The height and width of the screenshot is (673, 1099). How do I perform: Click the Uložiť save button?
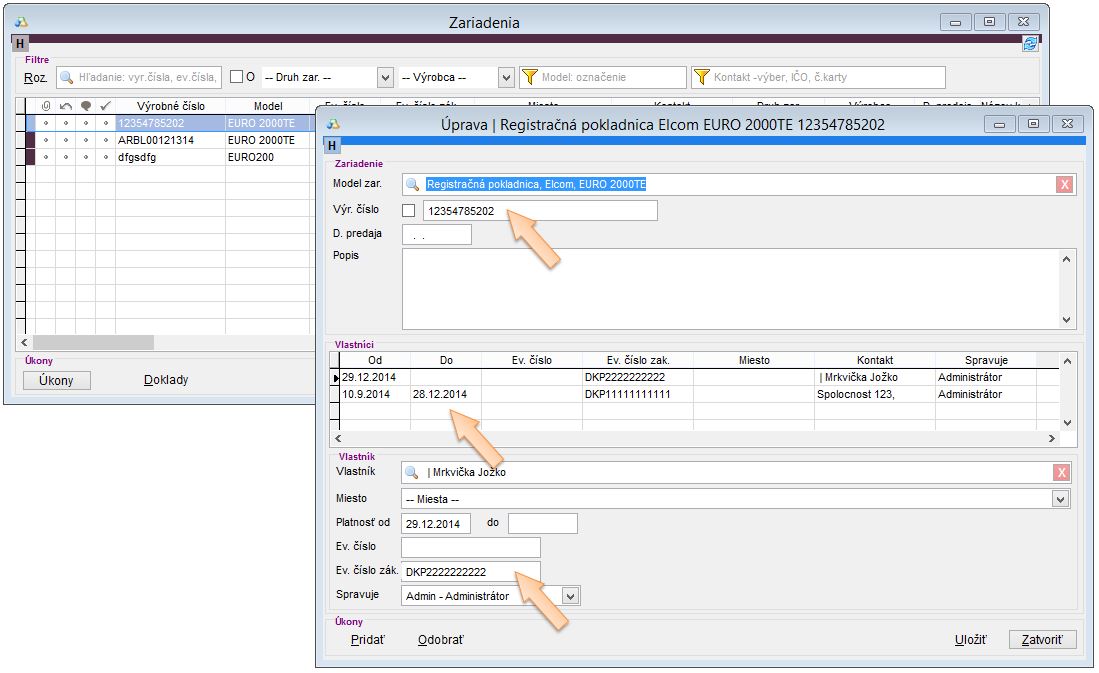[x=970, y=640]
